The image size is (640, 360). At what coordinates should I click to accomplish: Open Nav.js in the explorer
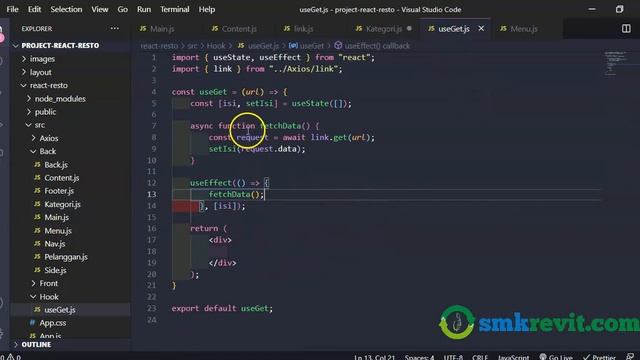(x=55, y=244)
